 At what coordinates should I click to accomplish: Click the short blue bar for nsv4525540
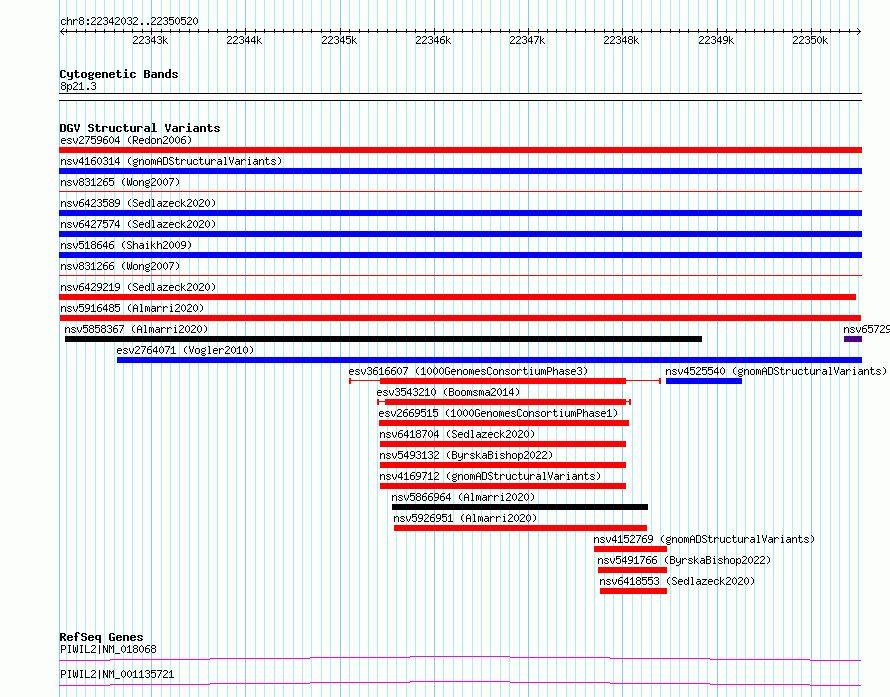click(704, 381)
